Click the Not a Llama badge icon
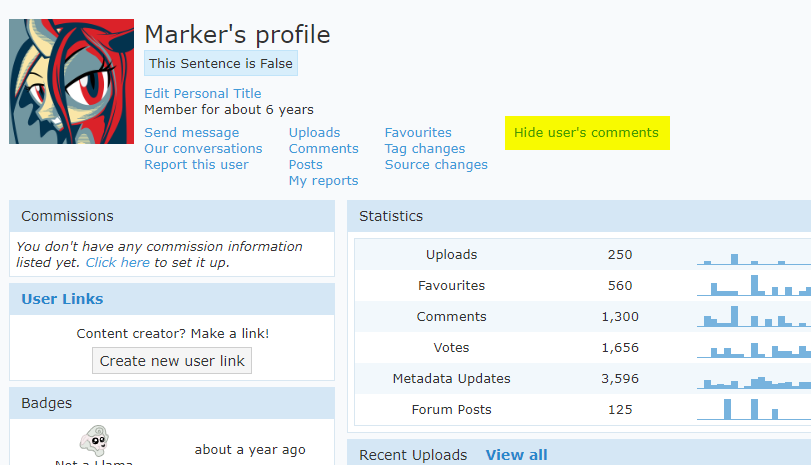Image resolution: width=811 pixels, height=465 pixels. (94, 441)
